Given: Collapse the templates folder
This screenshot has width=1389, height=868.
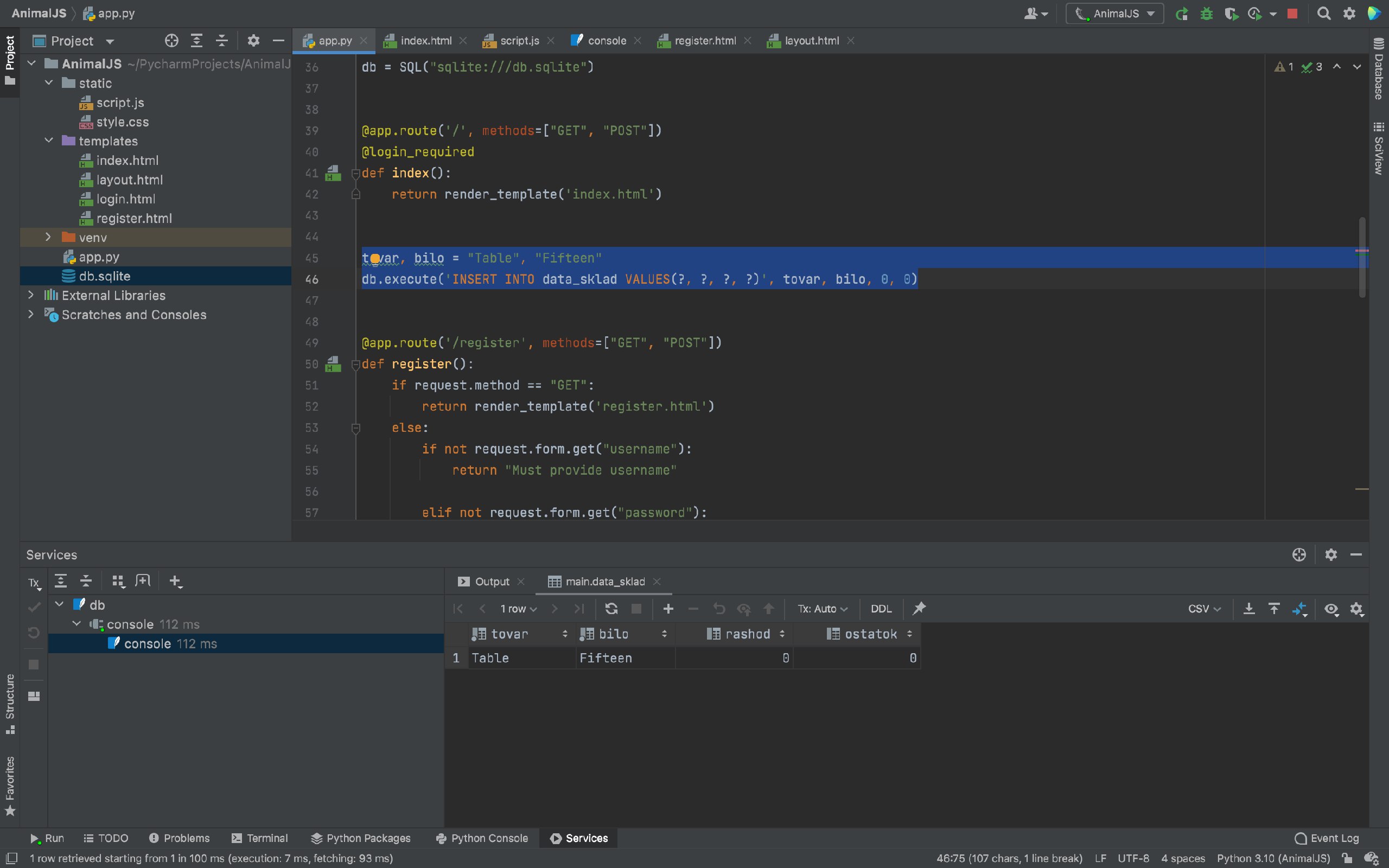Looking at the screenshot, I should pos(49,141).
